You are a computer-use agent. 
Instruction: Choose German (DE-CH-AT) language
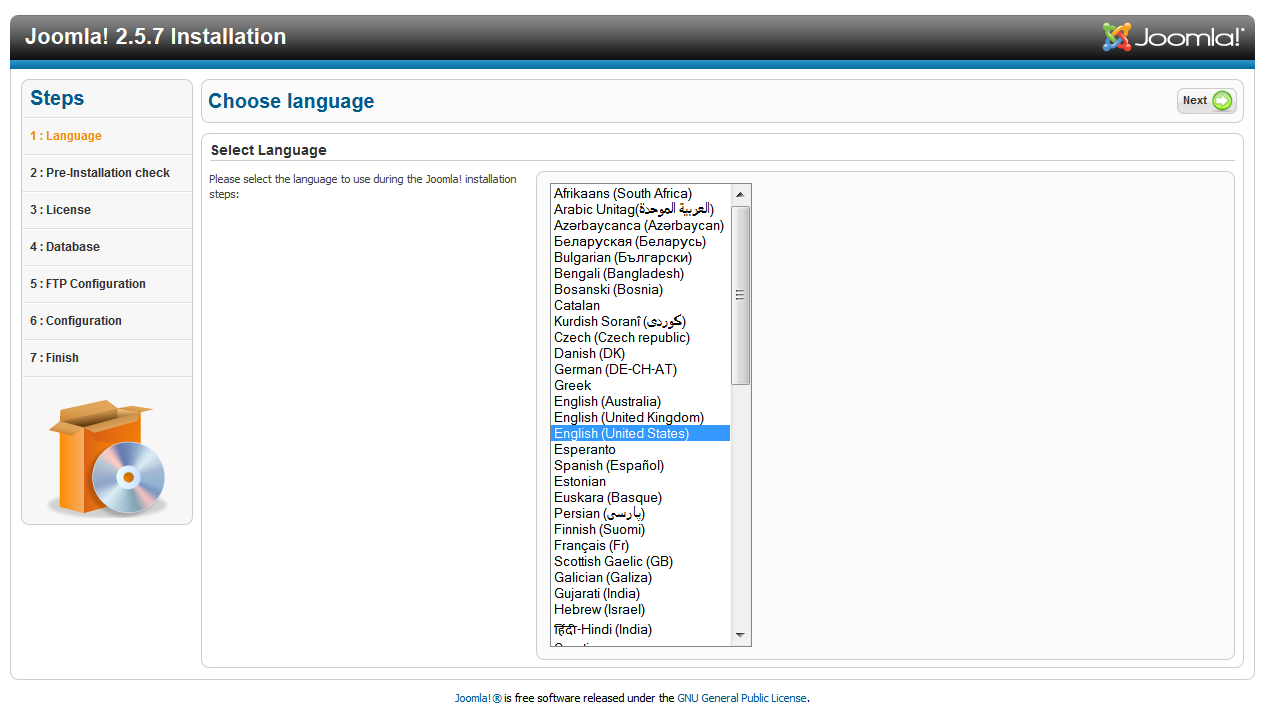(x=640, y=370)
